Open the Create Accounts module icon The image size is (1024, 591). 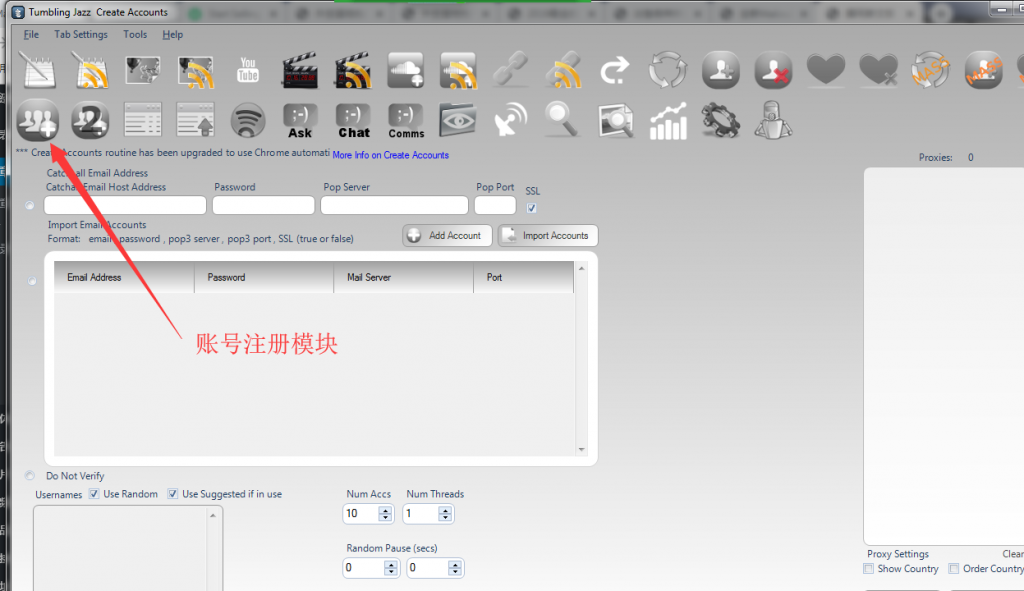(38, 120)
